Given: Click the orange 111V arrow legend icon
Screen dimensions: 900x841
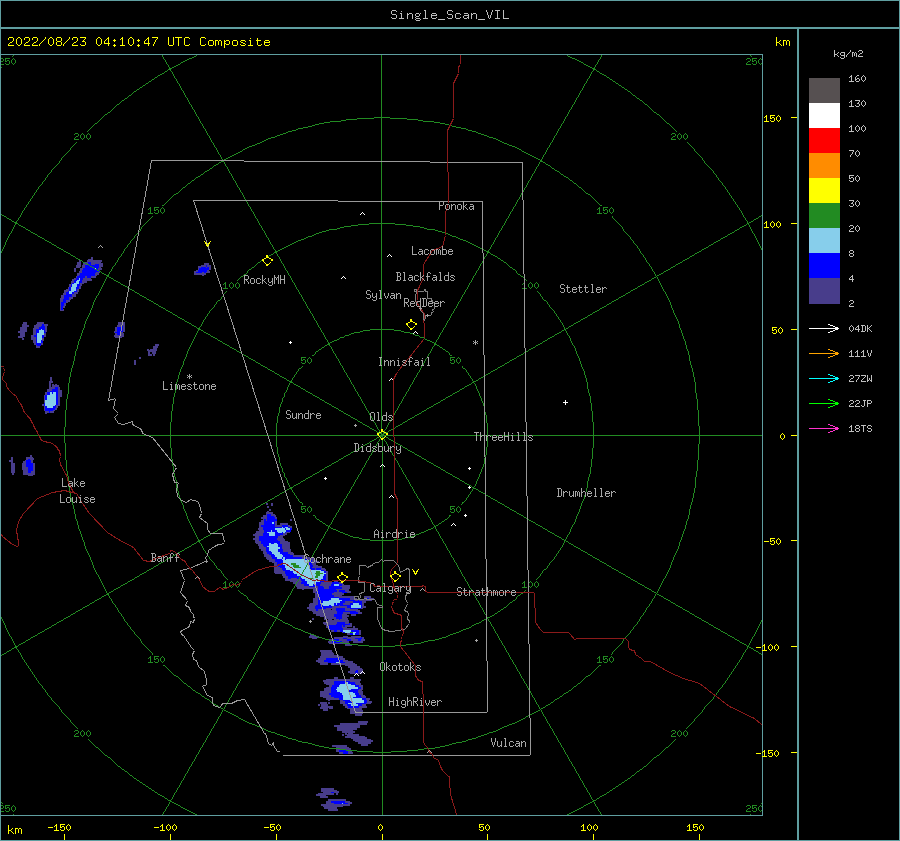Looking at the screenshot, I should [824, 354].
